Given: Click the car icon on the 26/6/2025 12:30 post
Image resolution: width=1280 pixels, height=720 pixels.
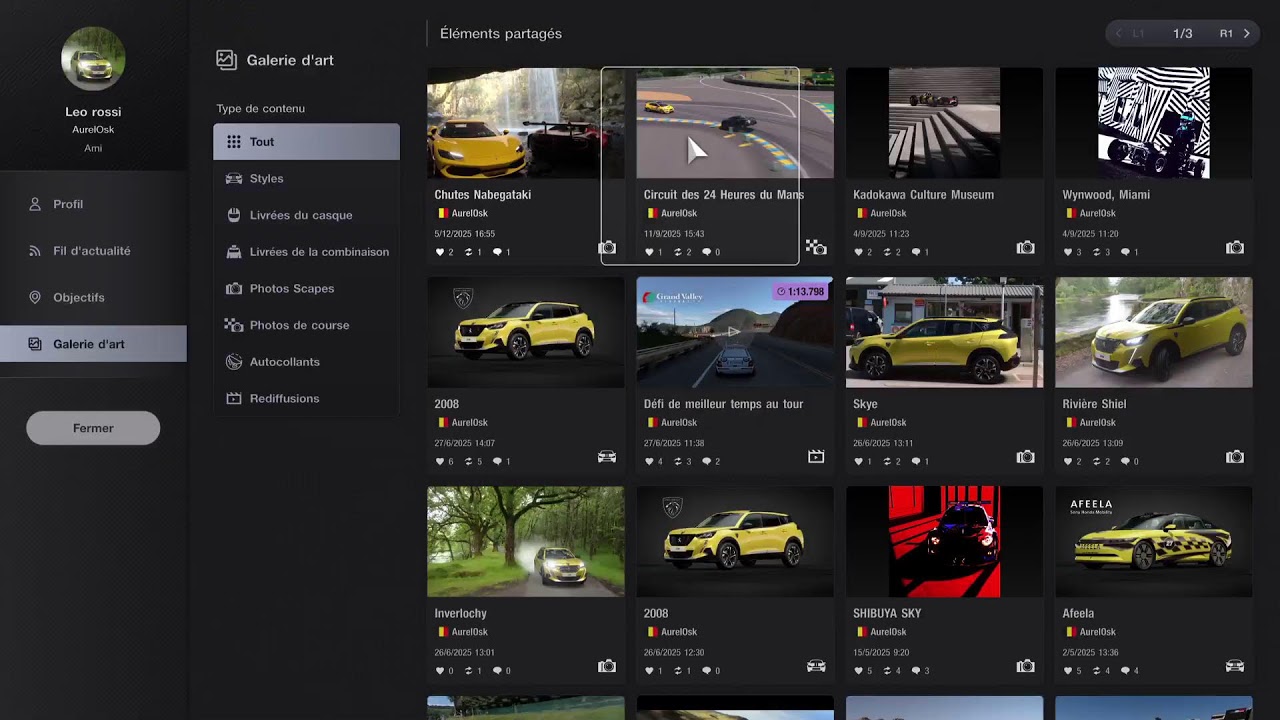Looking at the screenshot, I should click(x=816, y=666).
